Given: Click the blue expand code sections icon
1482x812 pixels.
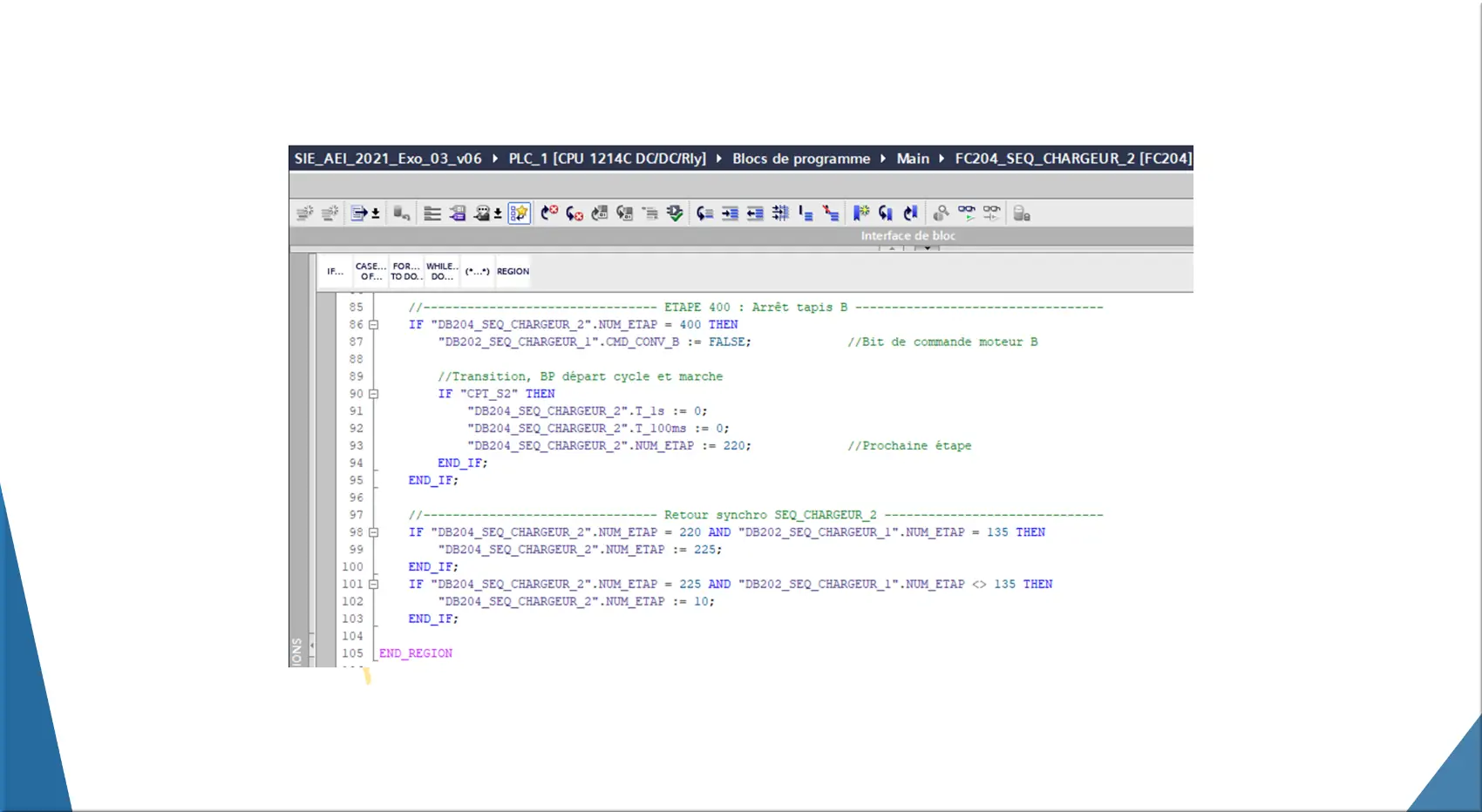Looking at the screenshot, I should click(x=806, y=213).
